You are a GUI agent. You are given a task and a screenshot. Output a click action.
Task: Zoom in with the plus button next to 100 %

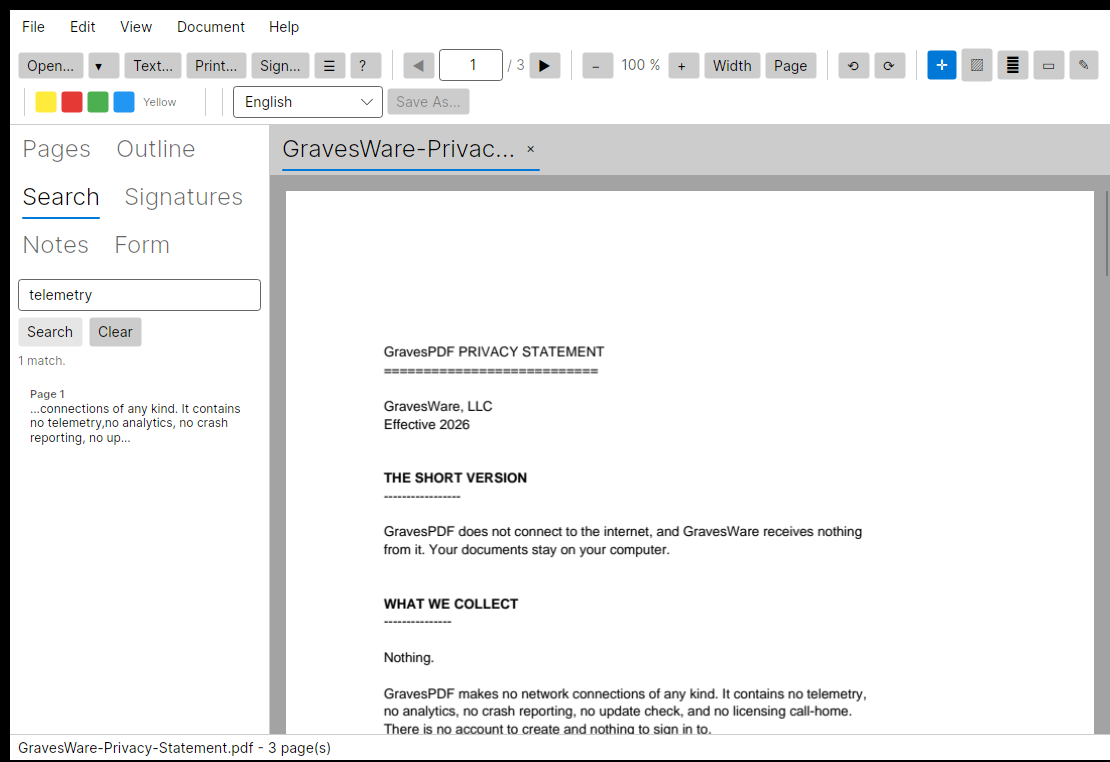(682, 66)
